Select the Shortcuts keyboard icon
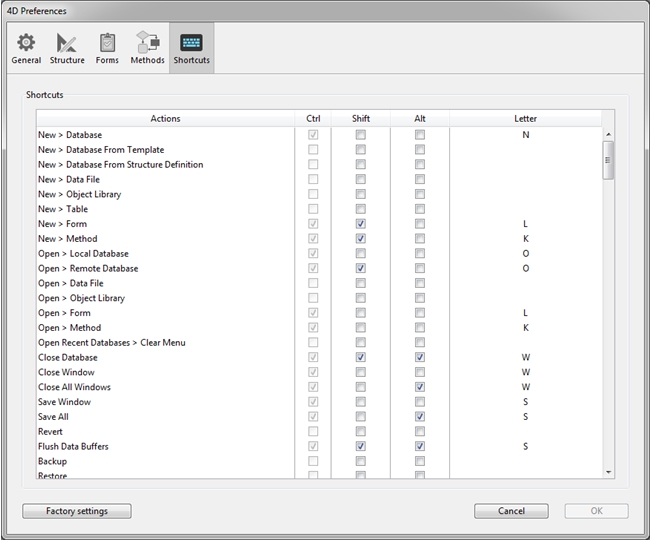The width and height of the screenshot is (650, 540). (191, 43)
